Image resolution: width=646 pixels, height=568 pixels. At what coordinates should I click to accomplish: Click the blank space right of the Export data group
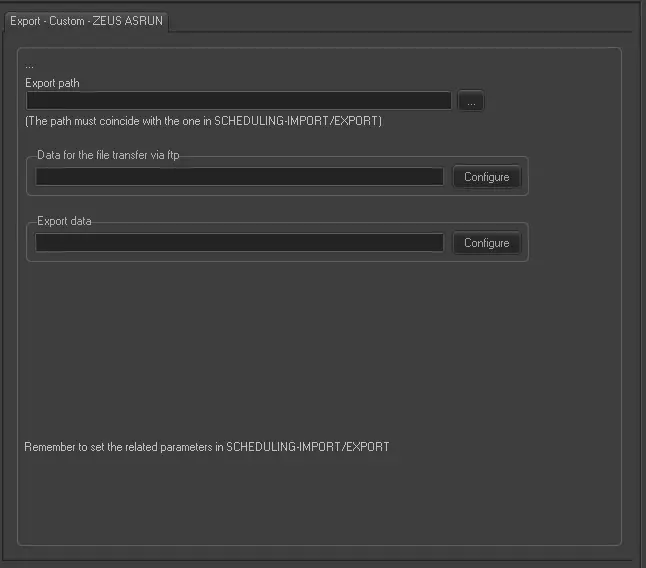pyautogui.click(x=575, y=242)
